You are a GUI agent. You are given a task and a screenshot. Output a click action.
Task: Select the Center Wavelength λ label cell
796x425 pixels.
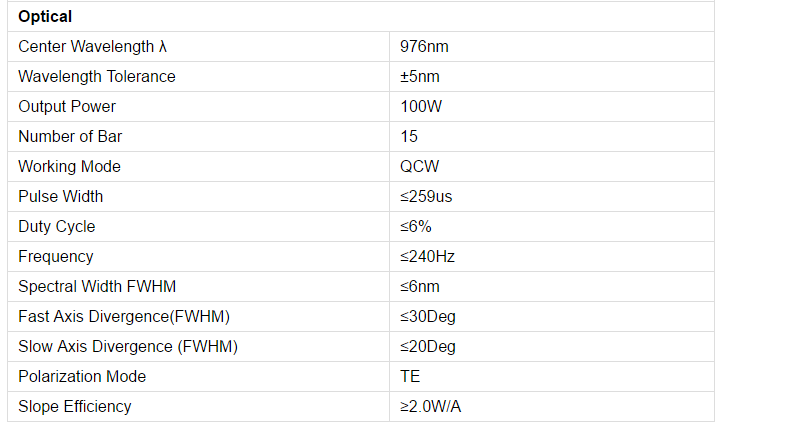tap(85, 47)
